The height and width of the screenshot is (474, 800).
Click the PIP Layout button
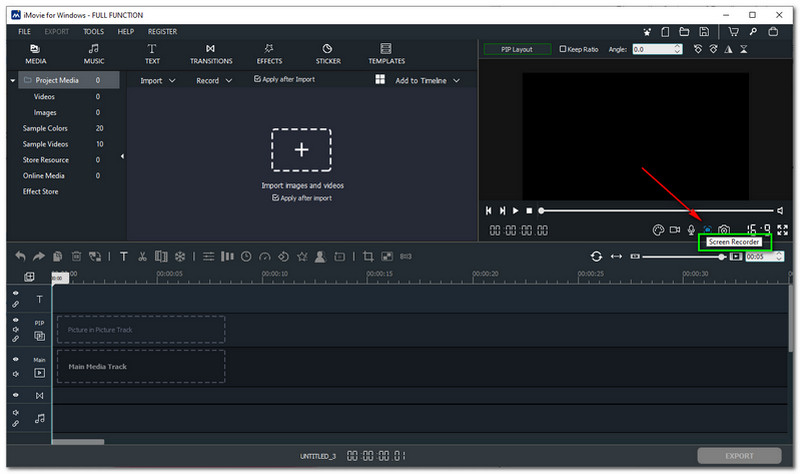pyautogui.click(x=516, y=49)
